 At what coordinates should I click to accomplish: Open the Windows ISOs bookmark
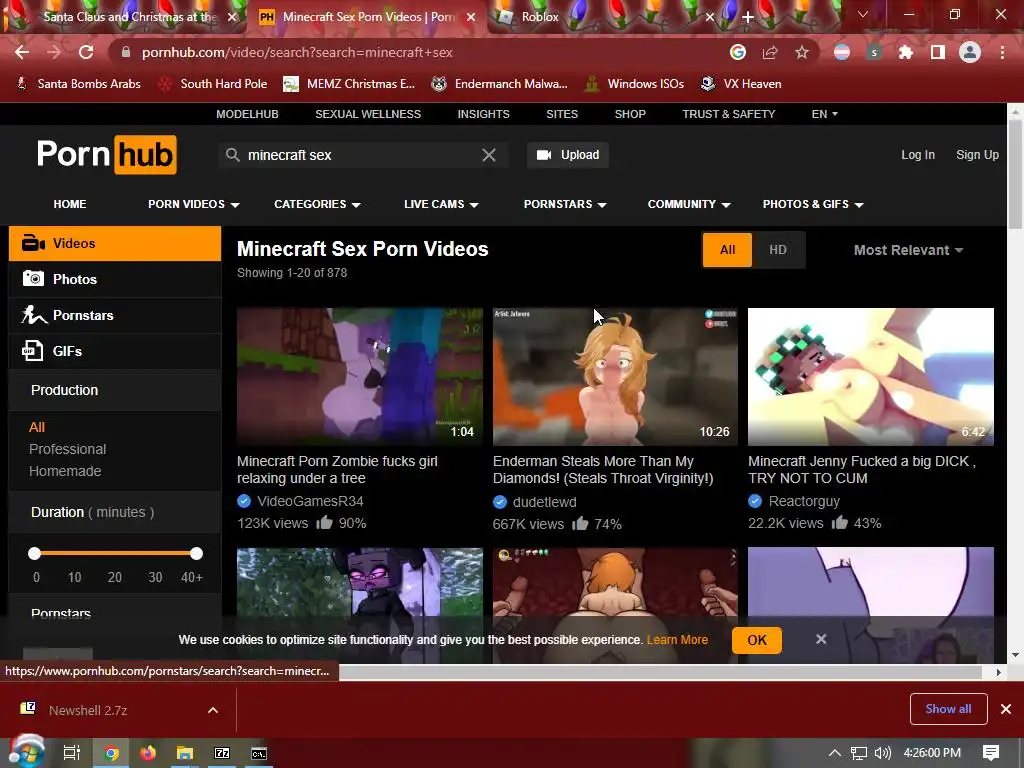(634, 84)
